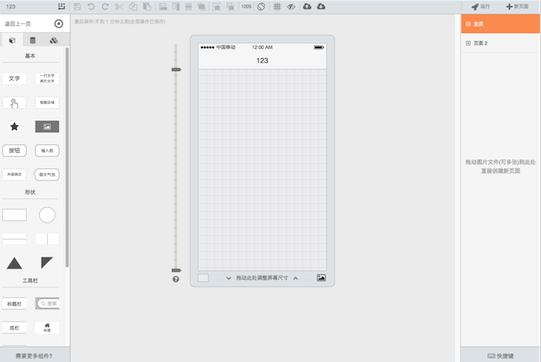Select the rectangle shape component
541x362 pixels.
pos(14,215)
